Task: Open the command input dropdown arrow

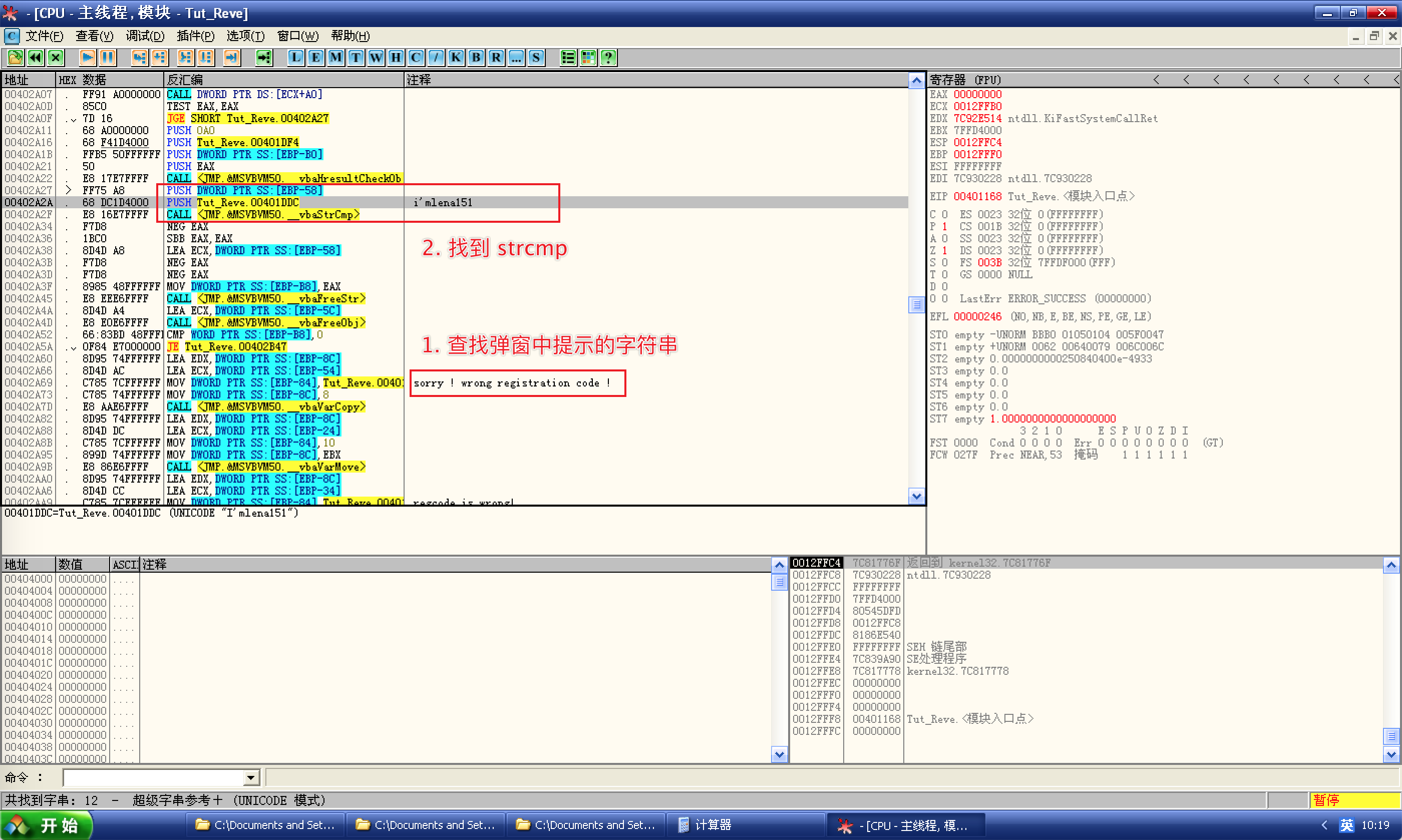Action: point(251,778)
